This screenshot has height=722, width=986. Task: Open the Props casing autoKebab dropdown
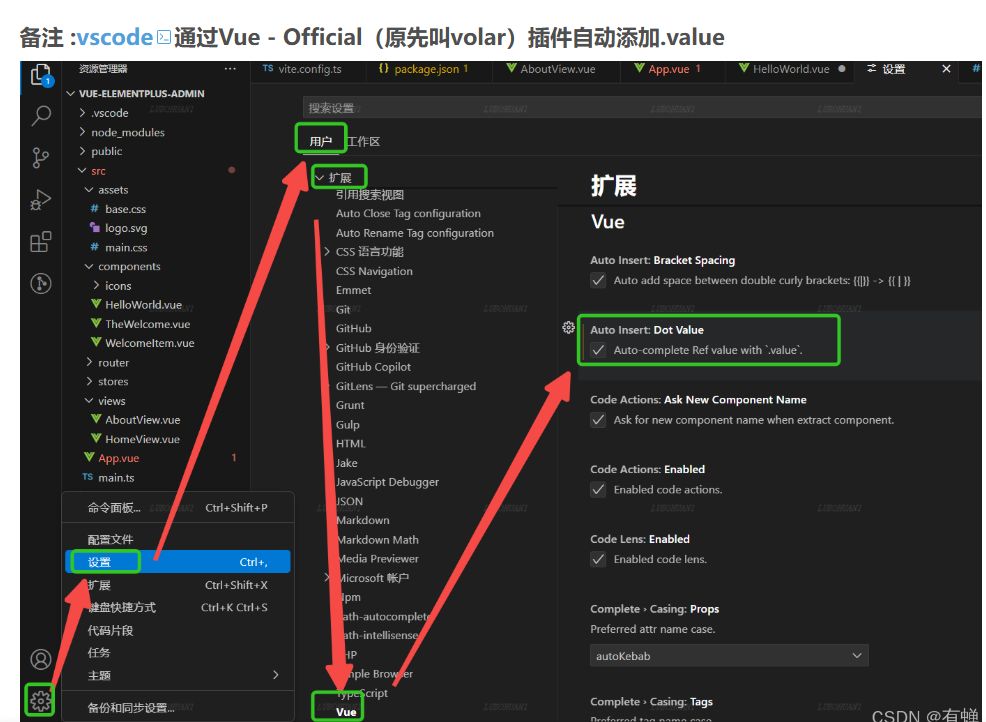coord(729,655)
